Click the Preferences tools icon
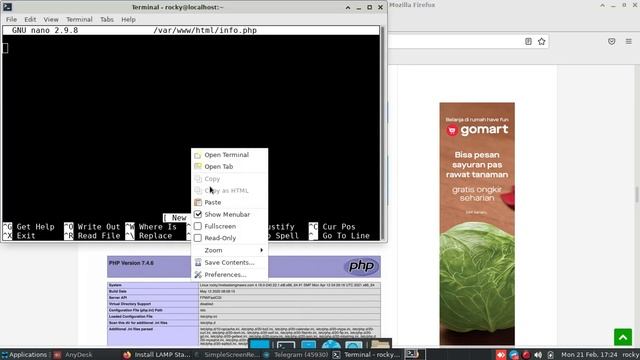The width and height of the screenshot is (640, 360). pyautogui.click(x=198, y=274)
